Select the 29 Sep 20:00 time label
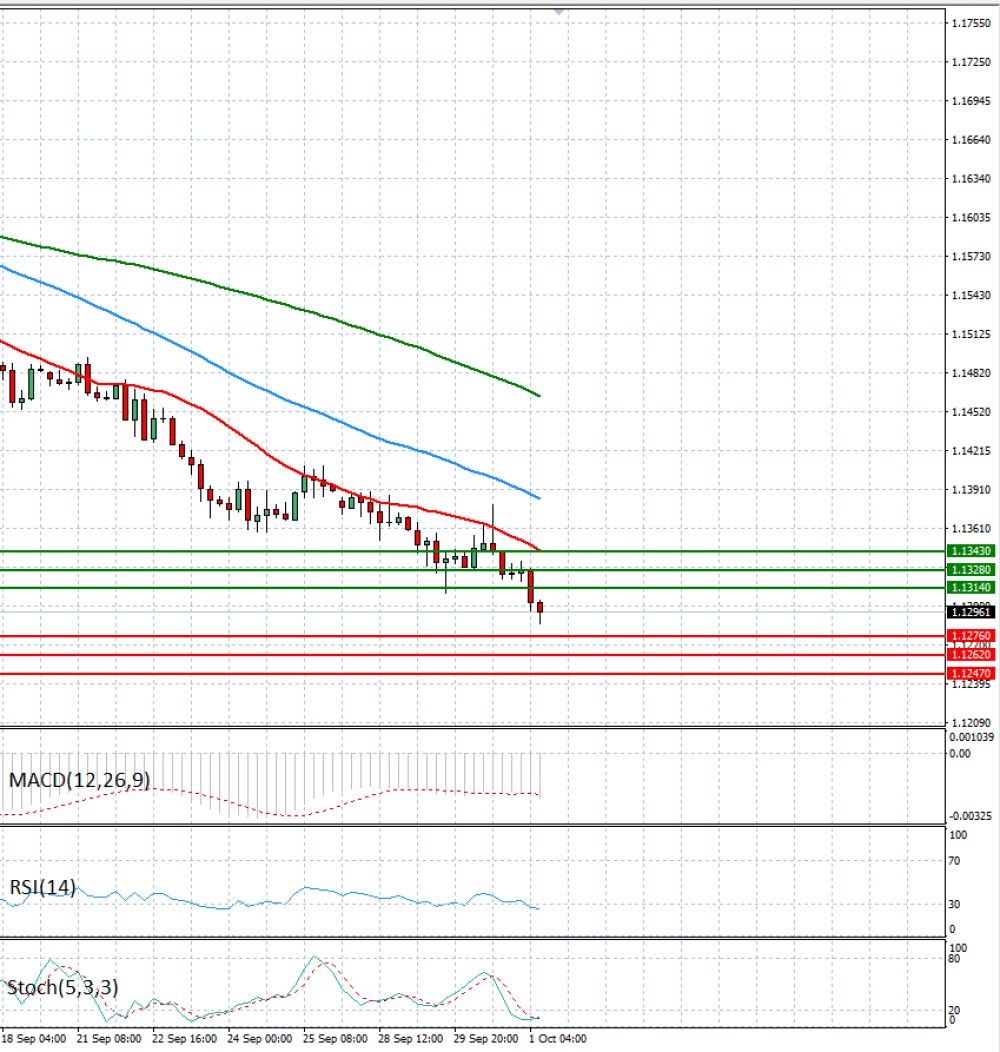Image resolution: width=1000 pixels, height=1052 pixels. (486, 1039)
